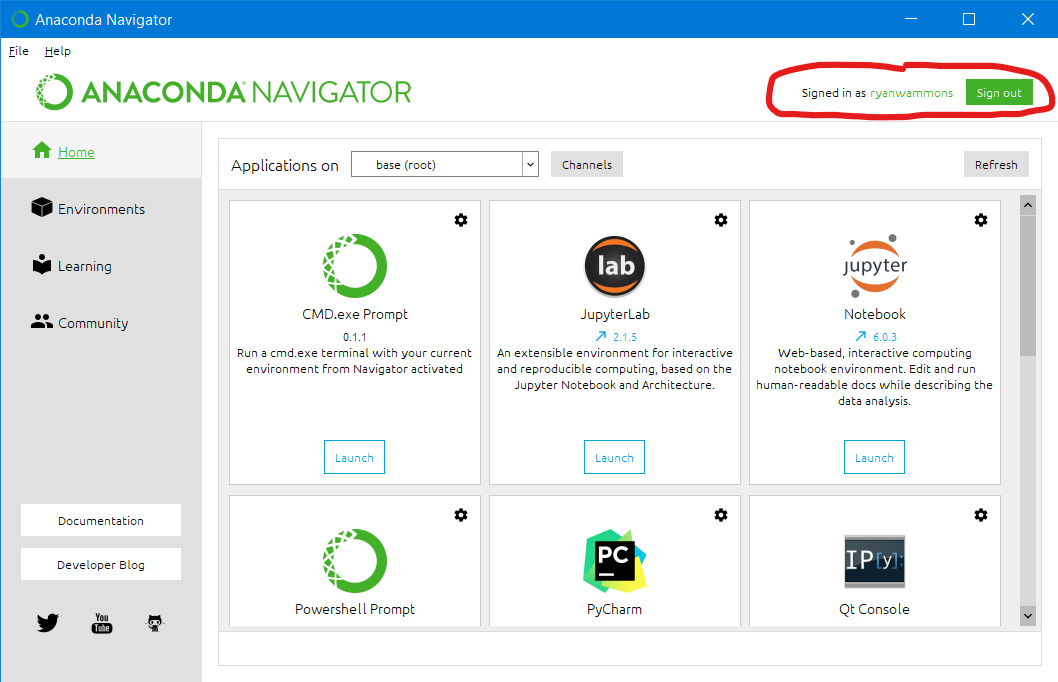Click the scrollbar up arrow
1058x682 pixels.
[x=1028, y=205]
